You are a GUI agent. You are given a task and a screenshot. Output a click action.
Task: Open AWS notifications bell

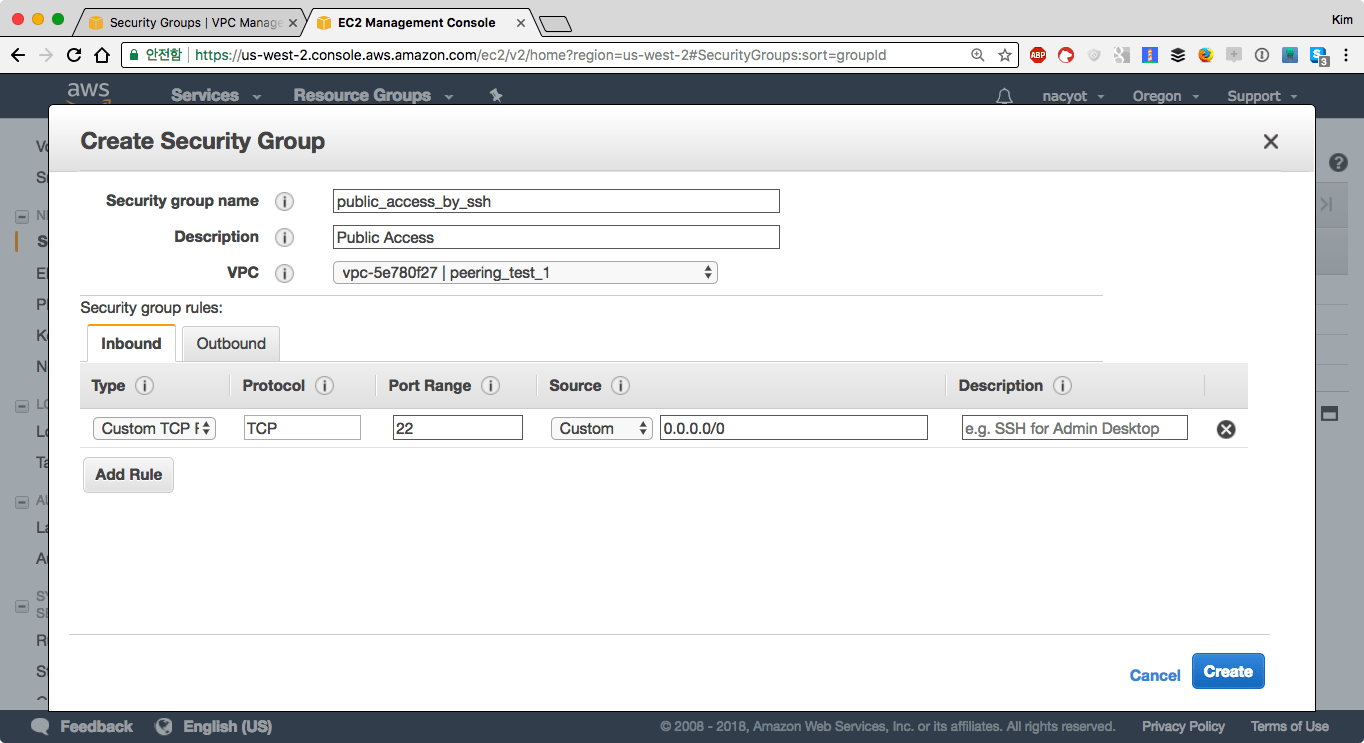tap(1004, 96)
